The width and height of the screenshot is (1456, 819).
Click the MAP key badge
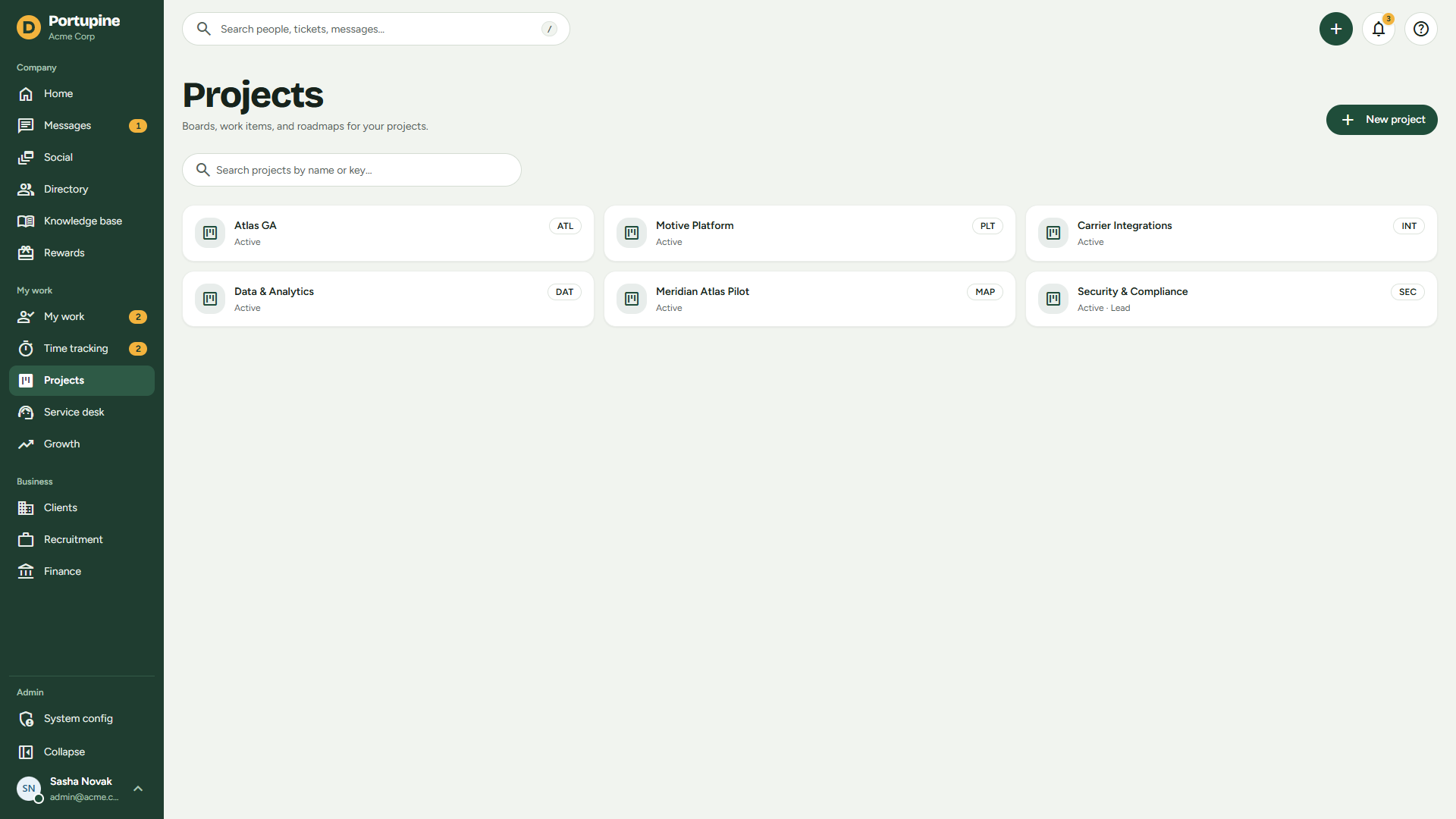[x=985, y=292]
